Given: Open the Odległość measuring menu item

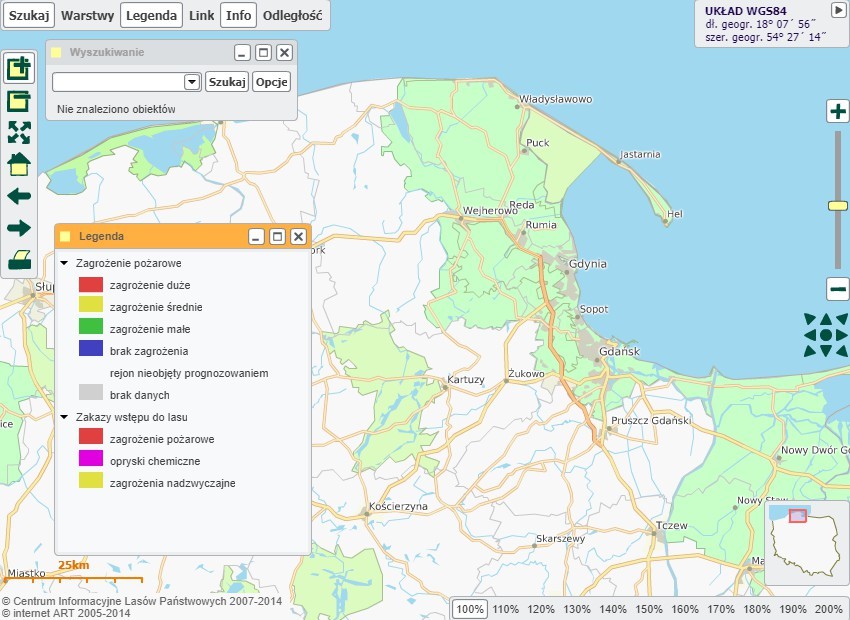Looking at the screenshot, I should (292, 15).
